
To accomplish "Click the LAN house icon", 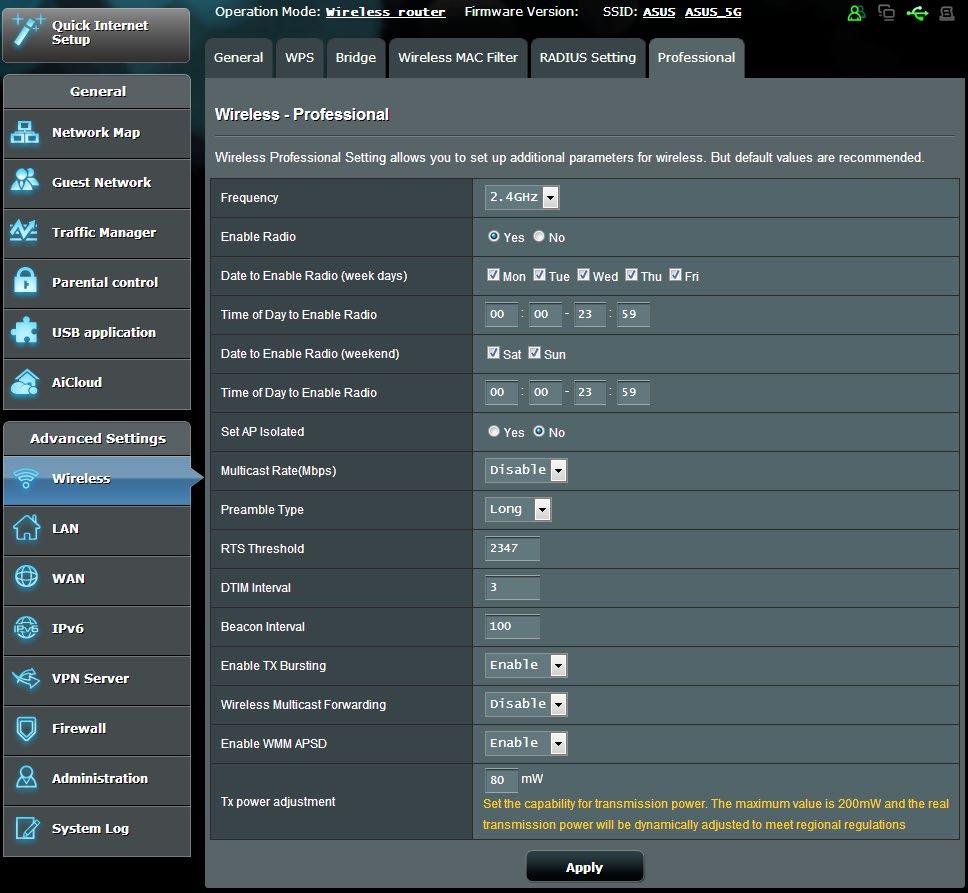I will 27,528.
